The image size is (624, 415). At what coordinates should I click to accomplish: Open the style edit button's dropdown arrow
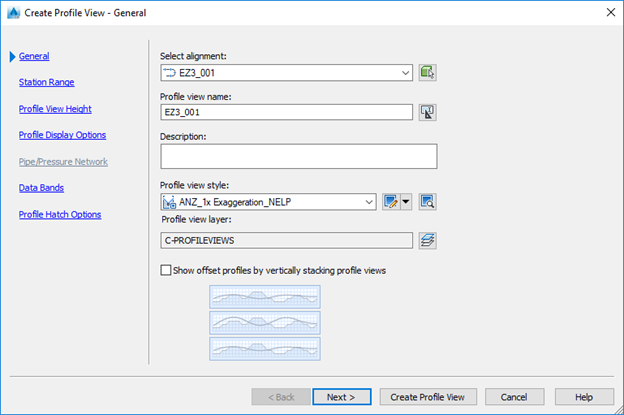tap(407, 202)
